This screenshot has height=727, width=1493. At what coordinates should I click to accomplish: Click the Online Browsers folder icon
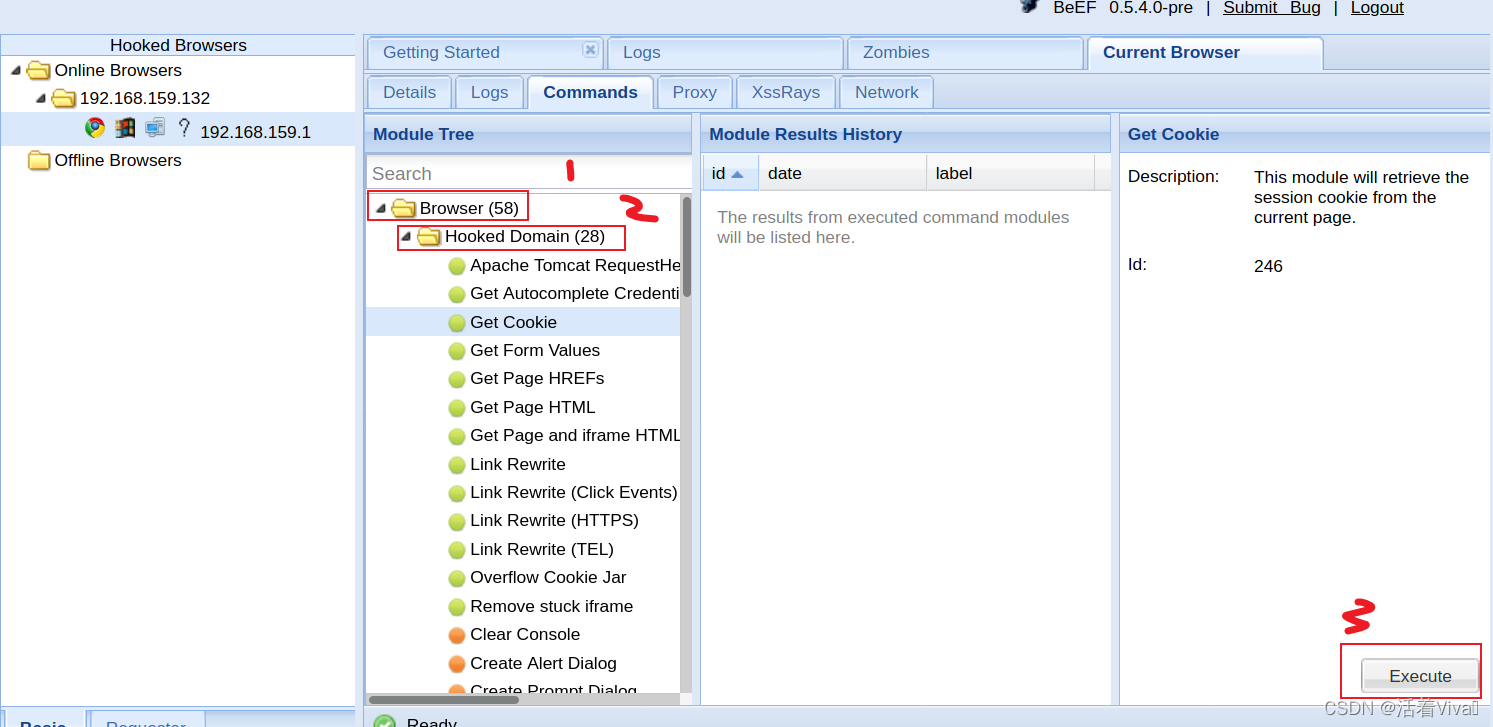(x=38, y=70)
